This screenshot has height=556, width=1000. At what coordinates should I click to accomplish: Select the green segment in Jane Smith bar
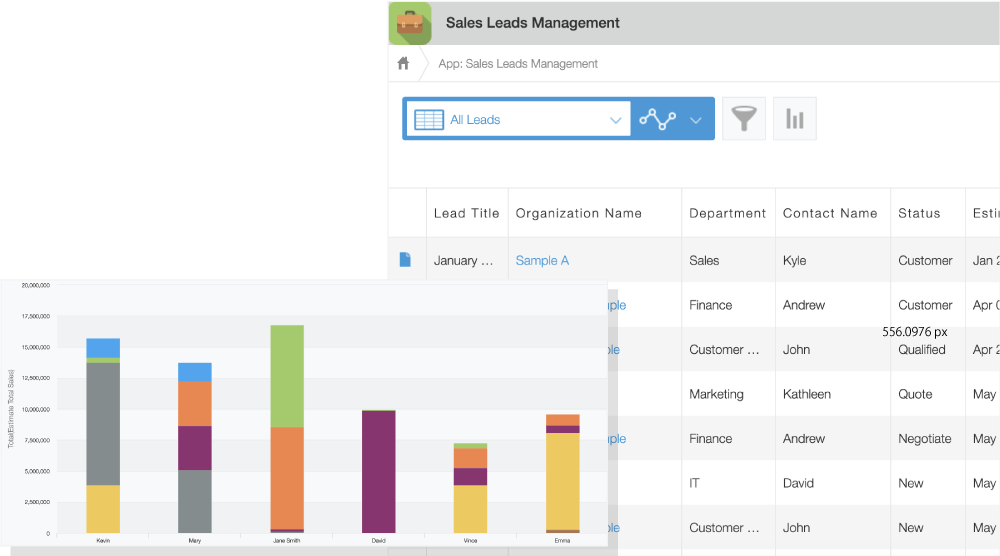(x=287, y=376)
